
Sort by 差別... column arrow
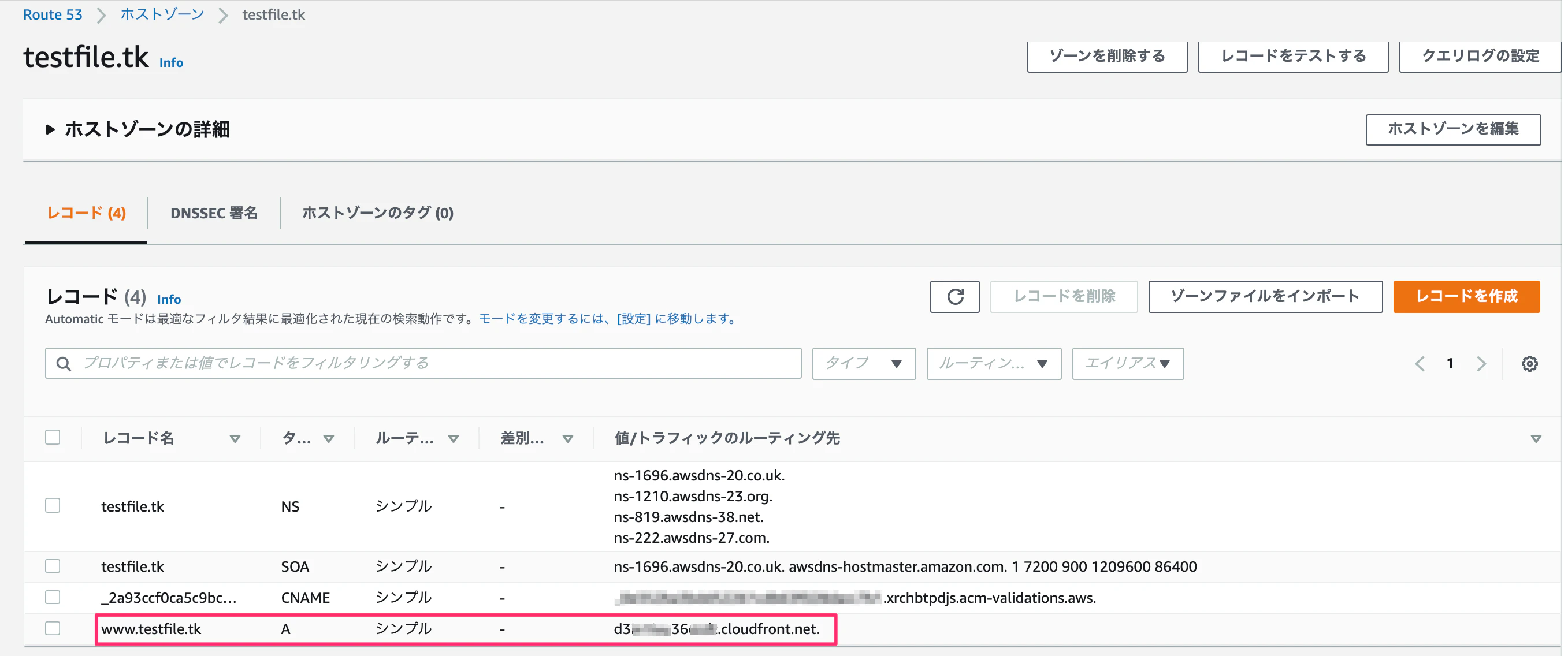(568, 439)
